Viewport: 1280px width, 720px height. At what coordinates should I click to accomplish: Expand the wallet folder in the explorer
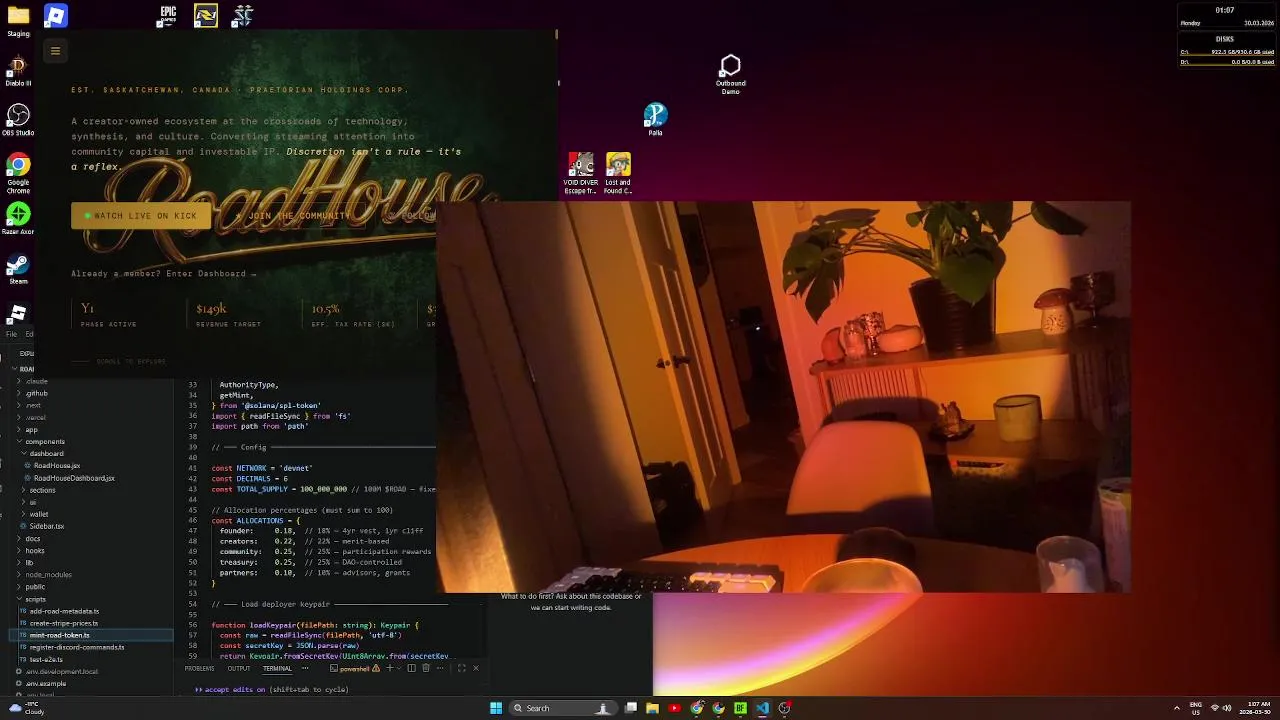click(x=38, y=514)
